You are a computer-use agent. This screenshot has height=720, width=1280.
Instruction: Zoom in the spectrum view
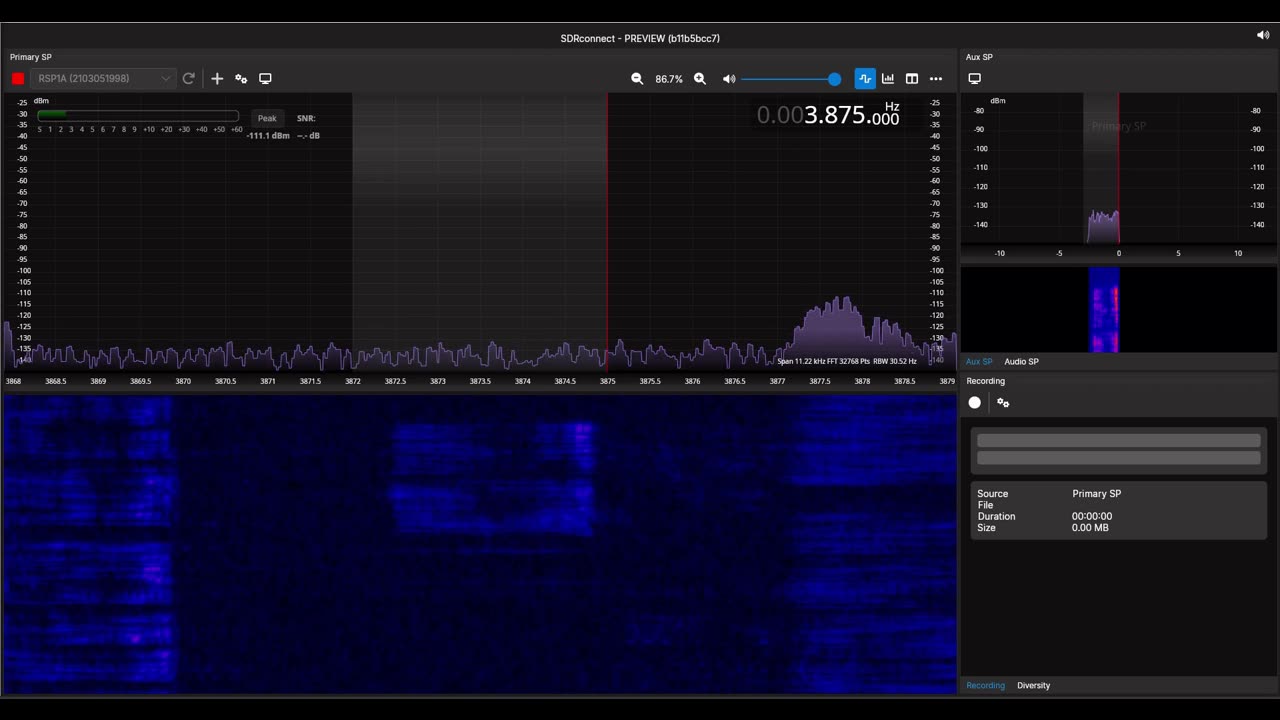point(700,79)
